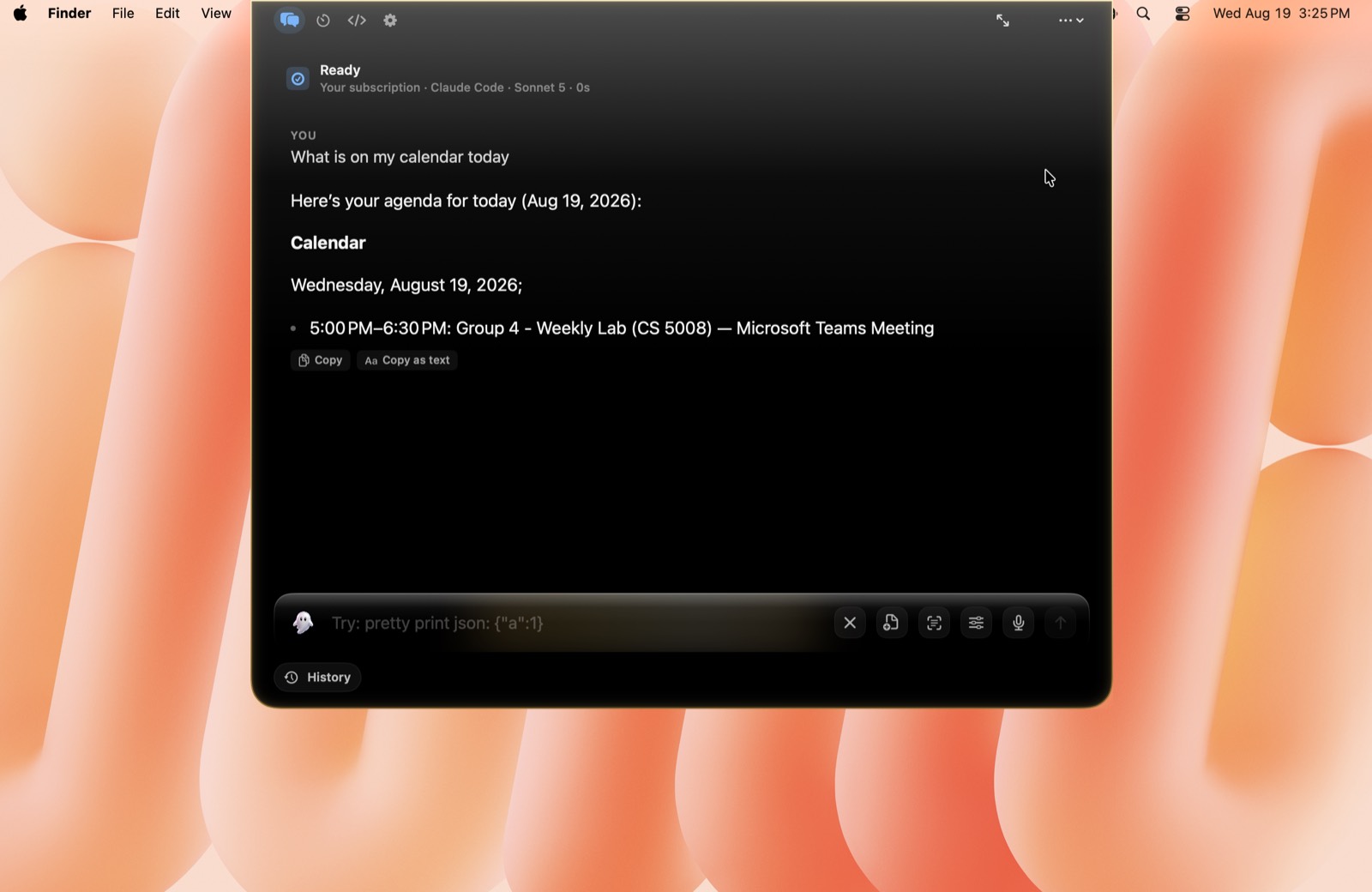Start voice input with microphone icon
The height and width of the screenshot is (892, 1372).
[x=1019, y=623]
